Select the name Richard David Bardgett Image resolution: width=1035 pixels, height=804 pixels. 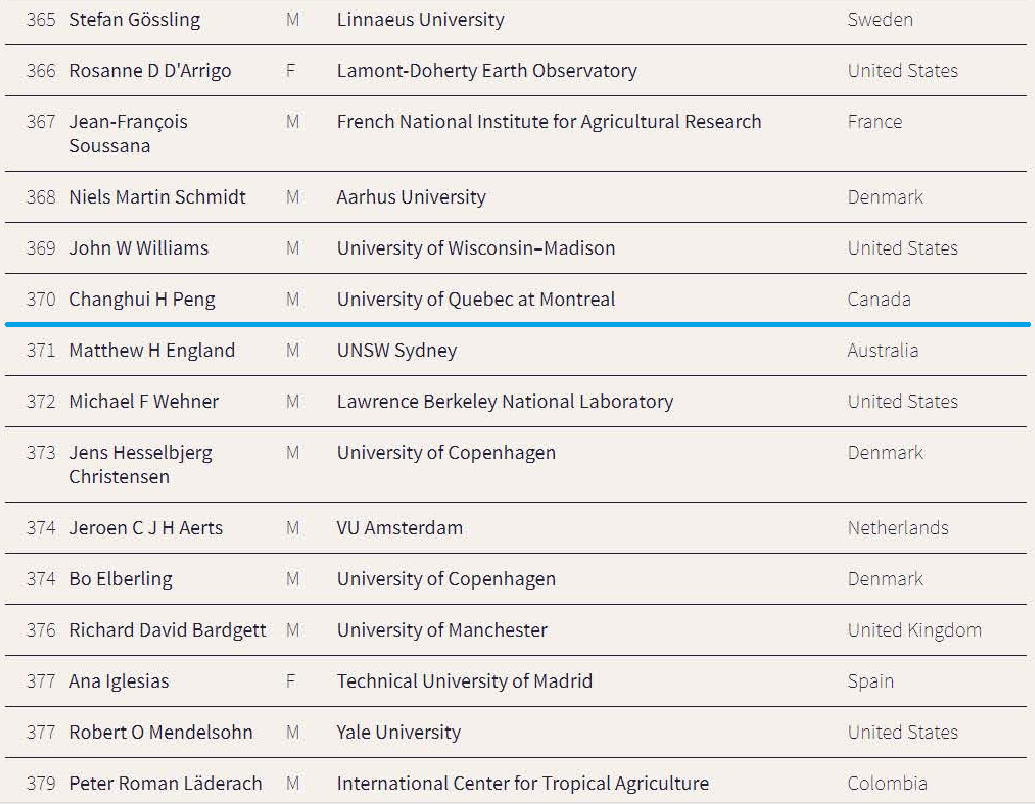pos(168,630)
